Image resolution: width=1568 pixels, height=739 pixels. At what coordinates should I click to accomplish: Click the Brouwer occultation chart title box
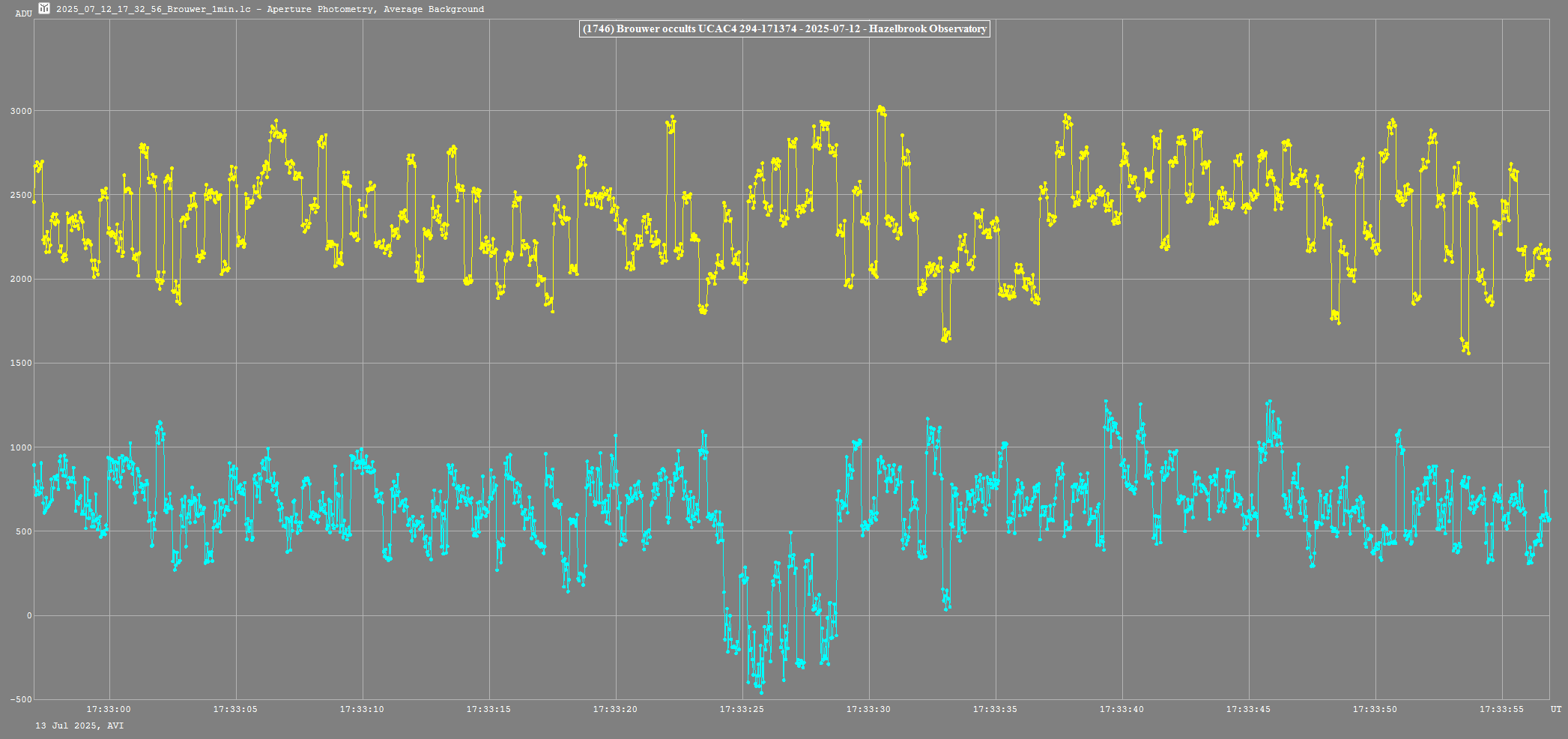pyautogui.click(x=784, y=28)
